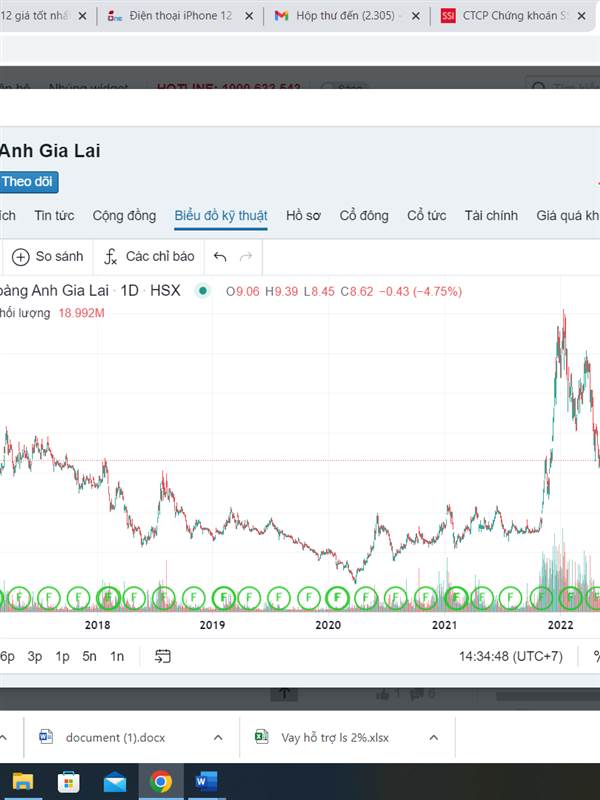This screenshot has height=800, width=600.
Task: Open Các chỉ báo indicators menu
Action: click(149, 257)
